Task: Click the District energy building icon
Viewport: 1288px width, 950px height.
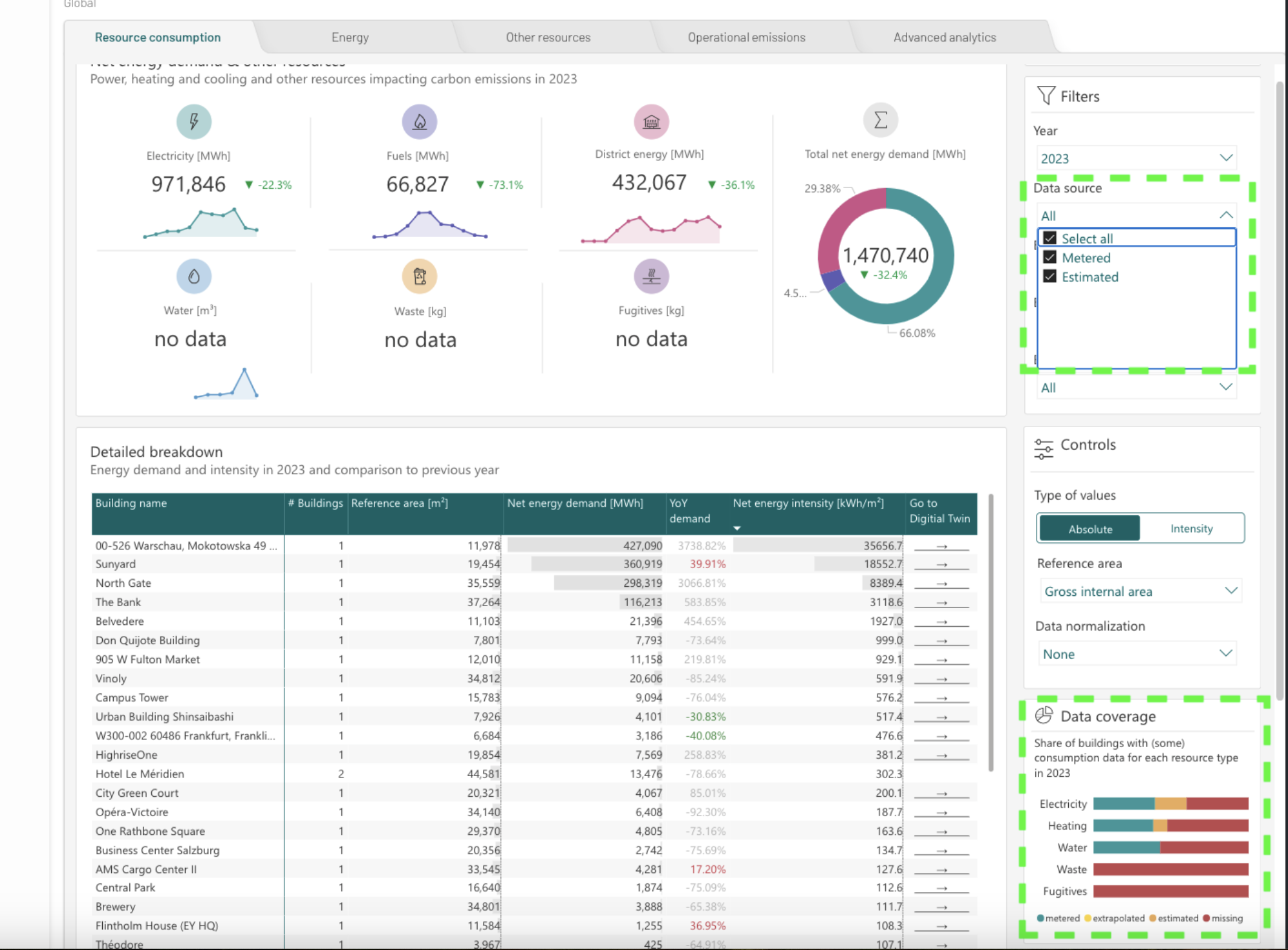Action: (651, 121)
